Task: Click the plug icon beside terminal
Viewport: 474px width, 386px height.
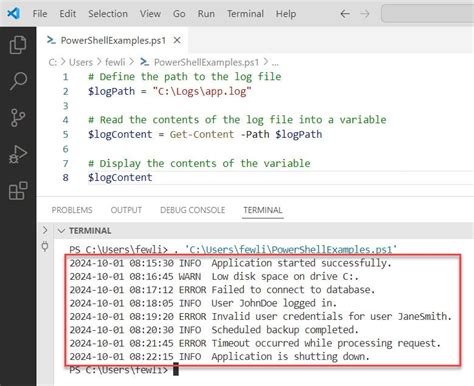Action: tap(45, 247)
